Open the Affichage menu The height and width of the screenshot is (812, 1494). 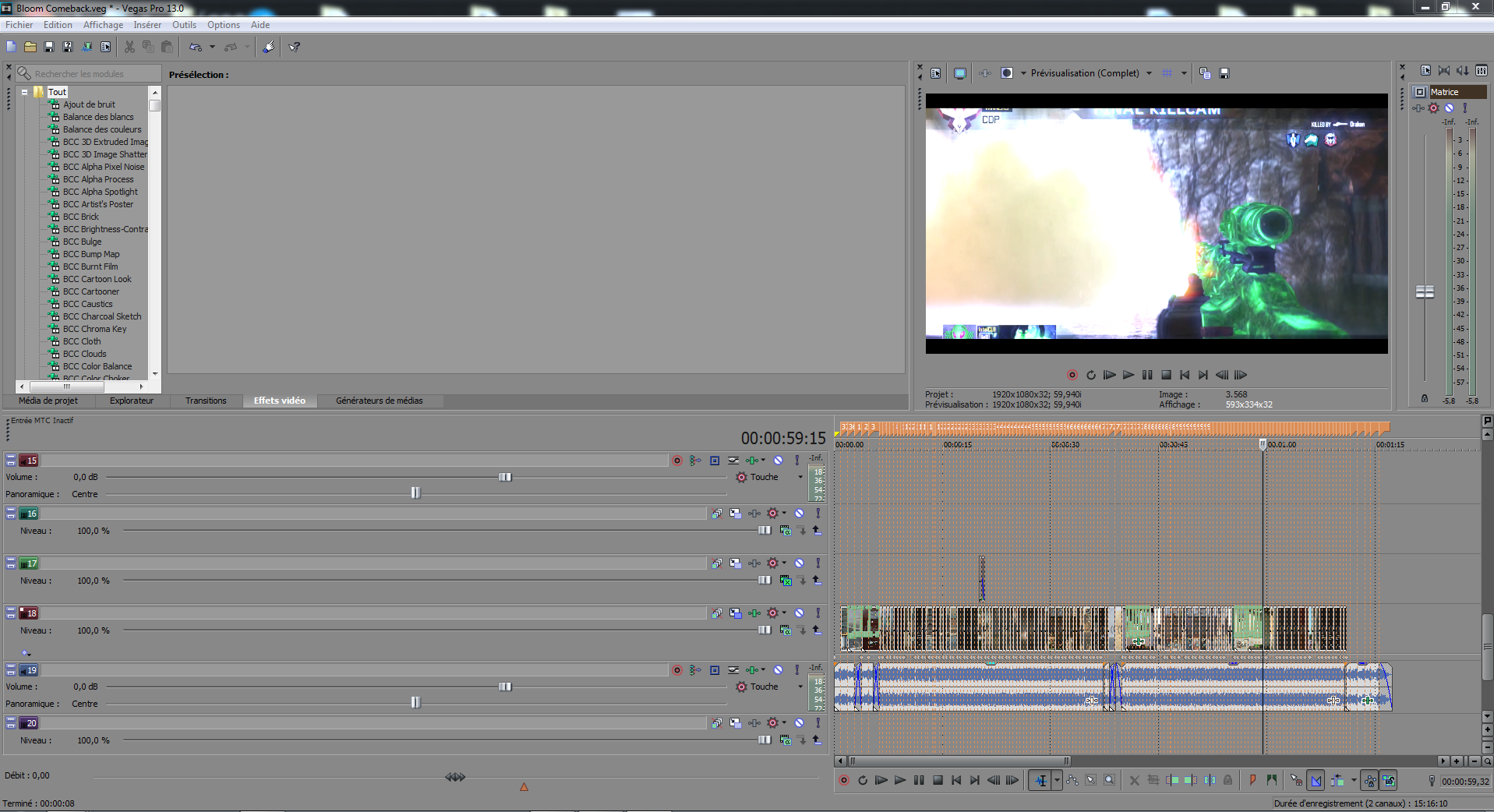(x=103, y=25)
